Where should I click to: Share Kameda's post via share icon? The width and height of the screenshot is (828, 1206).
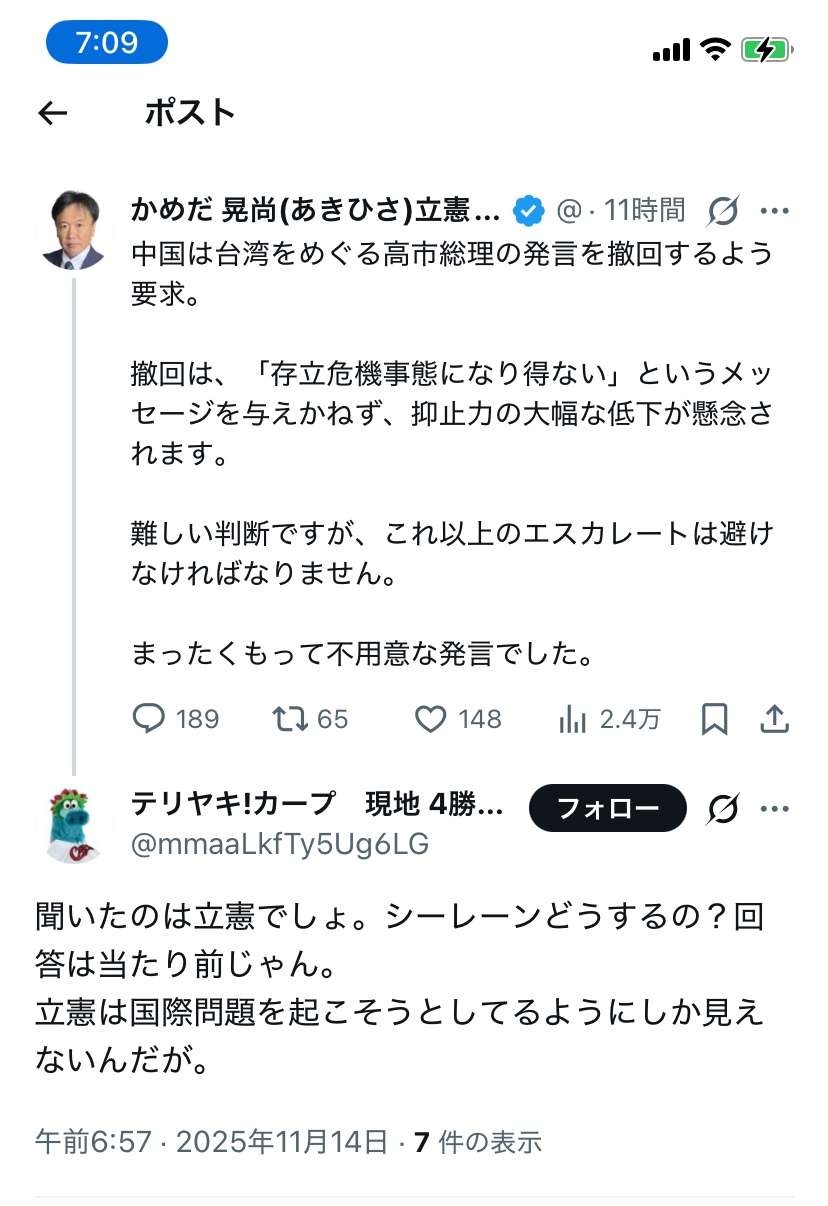776,719
